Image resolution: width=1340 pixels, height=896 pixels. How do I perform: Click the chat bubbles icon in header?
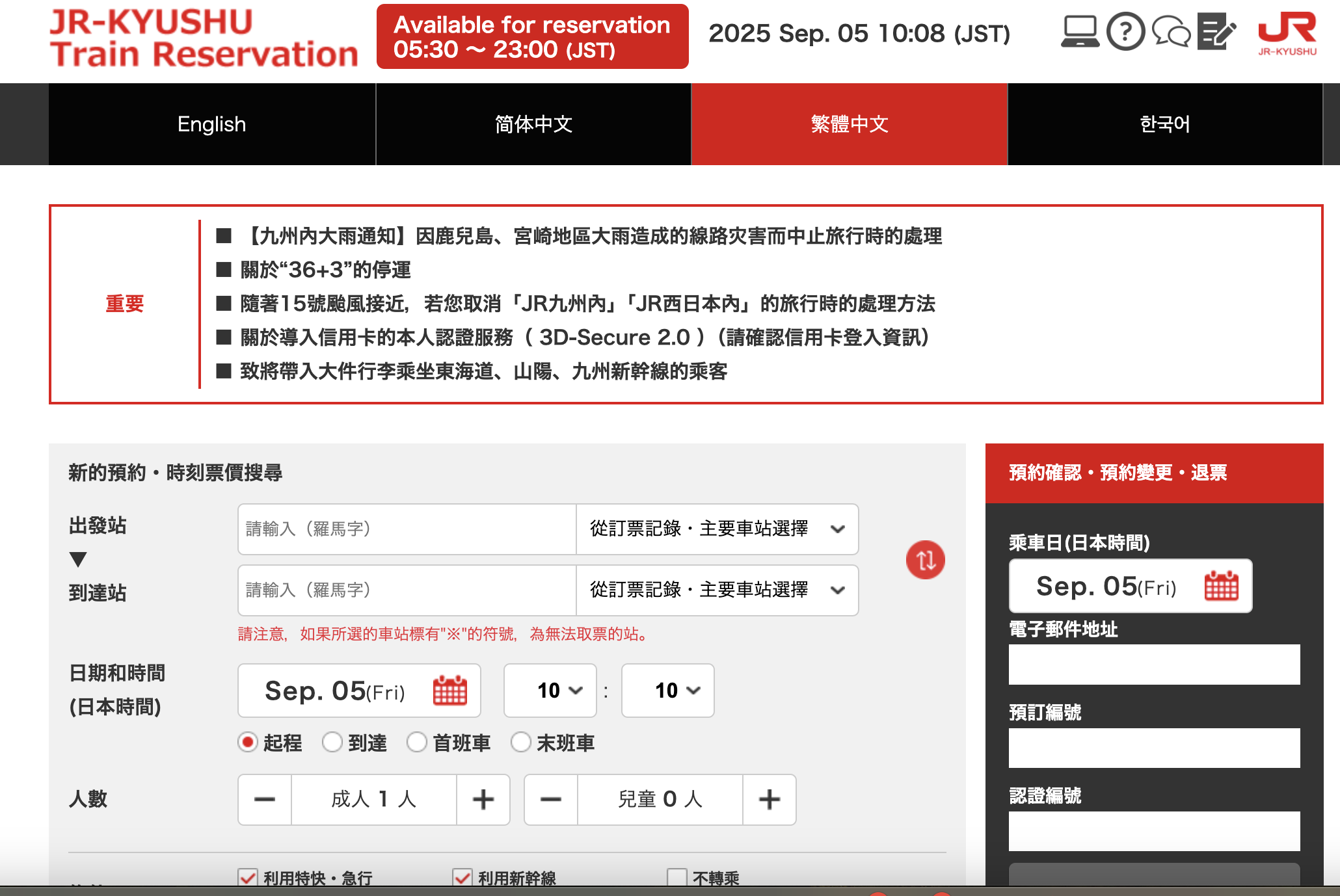(x=1170, y=31)
